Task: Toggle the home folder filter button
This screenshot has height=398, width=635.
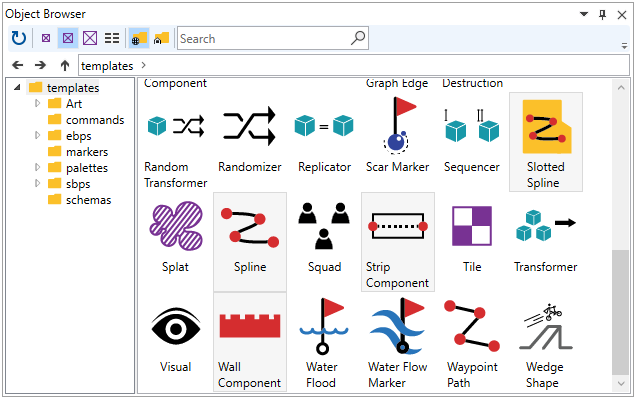Action: 161,38
